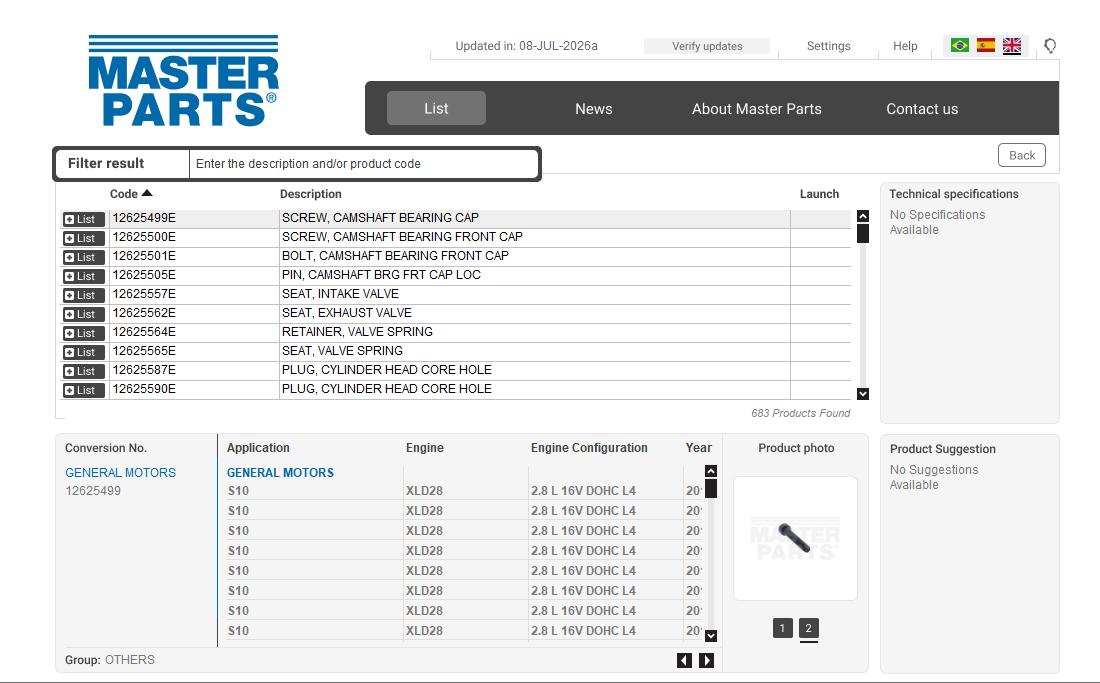
Task: Click GENERAL MOTORS conversion link
Action: coord(120,473)
